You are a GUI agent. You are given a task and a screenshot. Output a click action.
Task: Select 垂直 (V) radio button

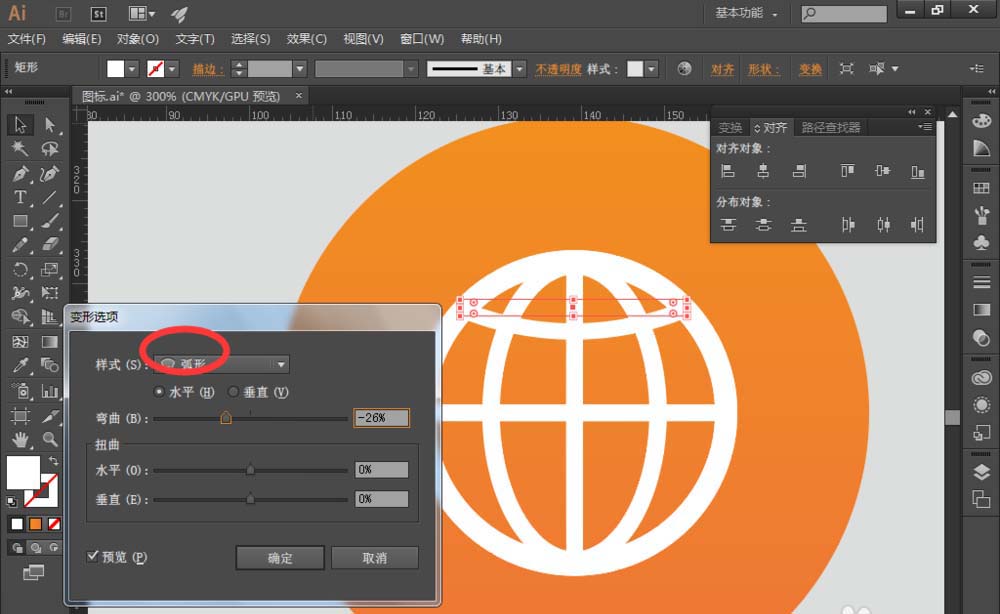tap(233, 391)
